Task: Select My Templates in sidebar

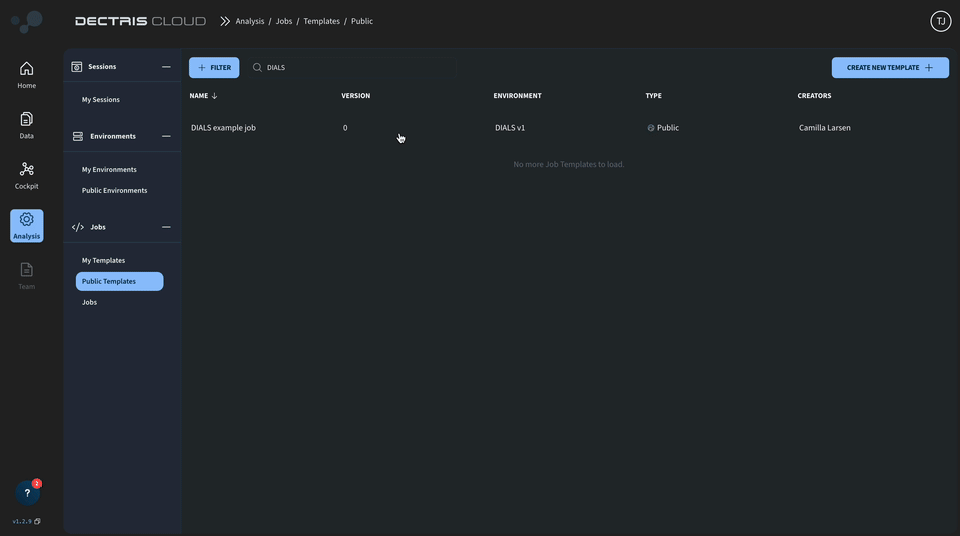Action: click(x=103, y=260)
